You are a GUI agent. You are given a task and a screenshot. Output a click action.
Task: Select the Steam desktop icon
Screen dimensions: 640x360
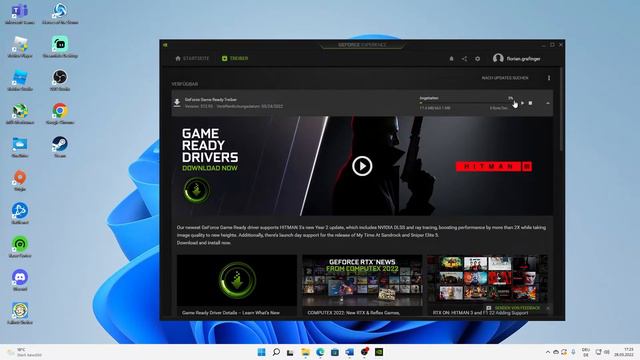60,147
